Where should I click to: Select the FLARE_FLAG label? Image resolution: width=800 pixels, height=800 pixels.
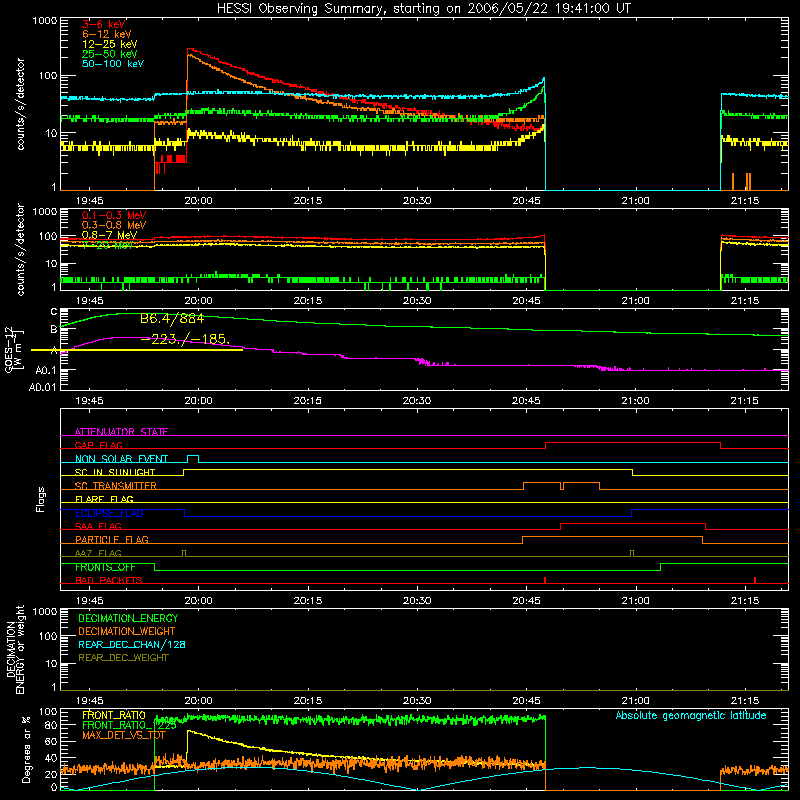pos(104,499)
